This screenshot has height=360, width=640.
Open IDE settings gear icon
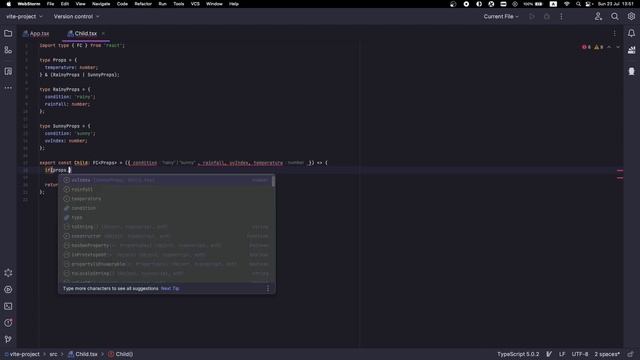pyautogui.click(x=631, y=16)
